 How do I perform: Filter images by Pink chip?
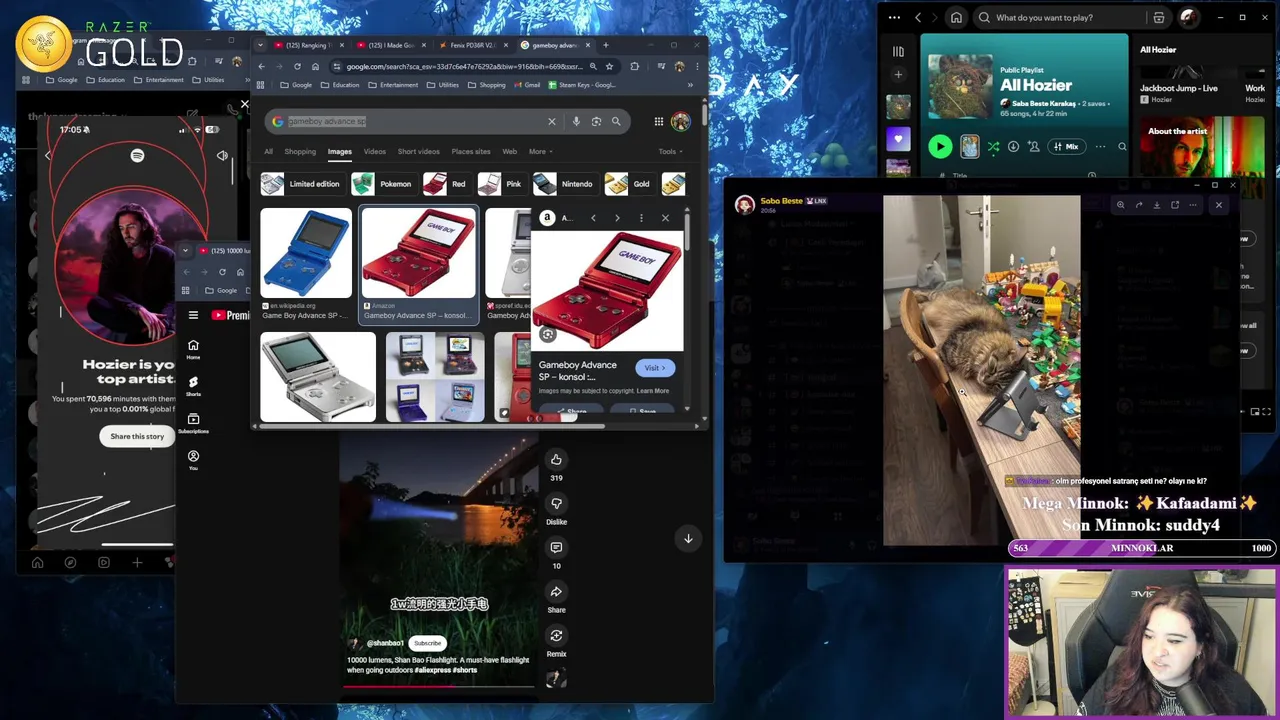(x=501, y=184)
